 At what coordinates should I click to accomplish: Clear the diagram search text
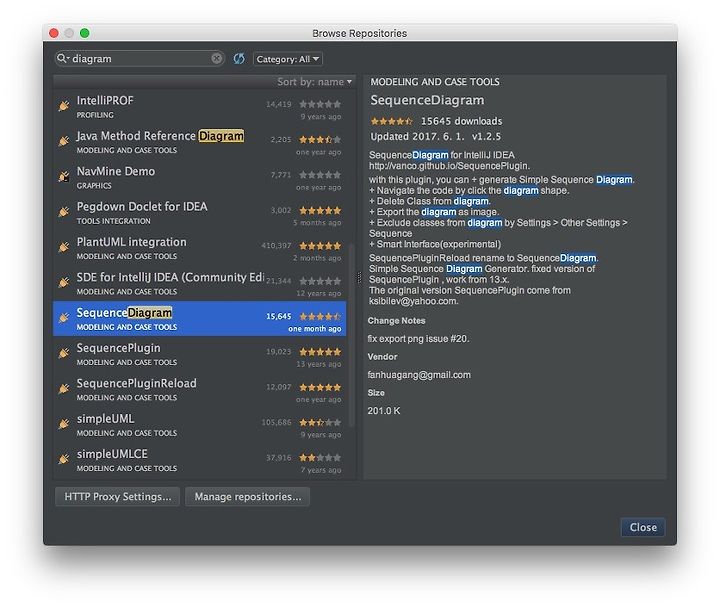tap(216, 58)
